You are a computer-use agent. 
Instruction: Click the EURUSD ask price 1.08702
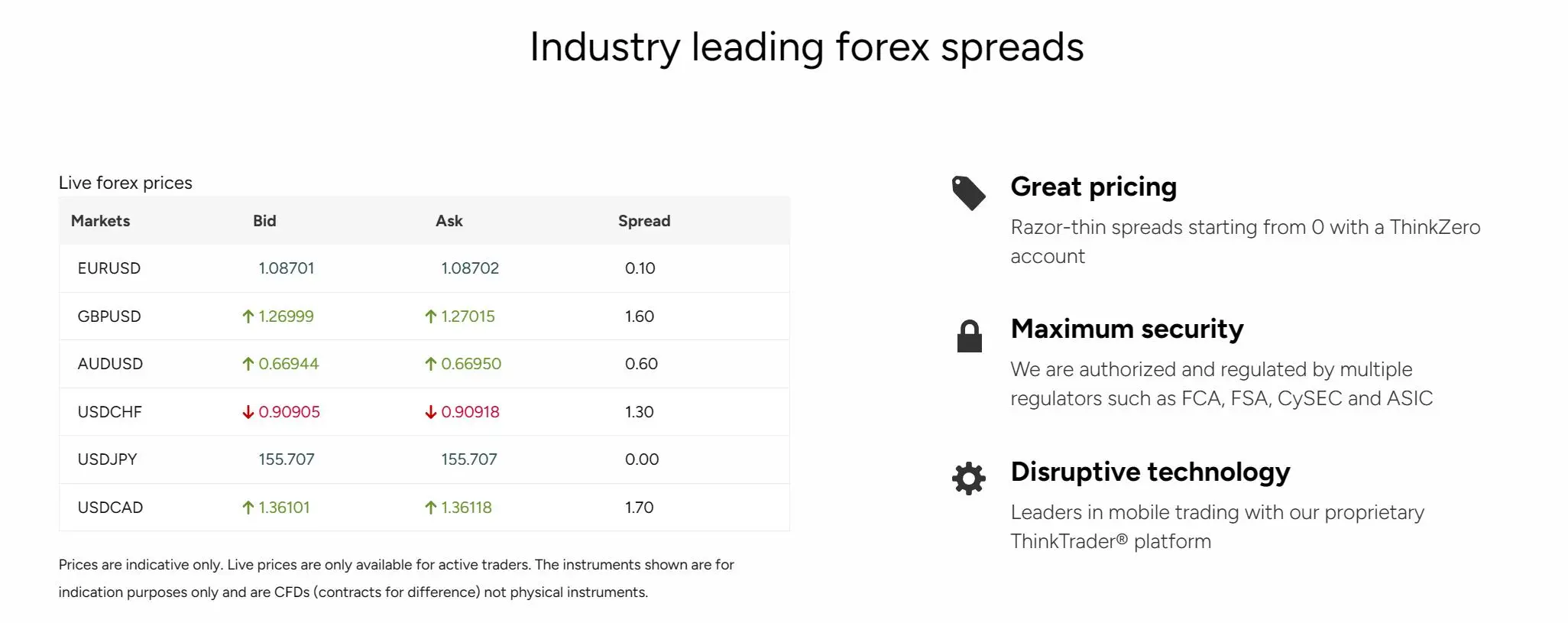click(x=470, y=268)
